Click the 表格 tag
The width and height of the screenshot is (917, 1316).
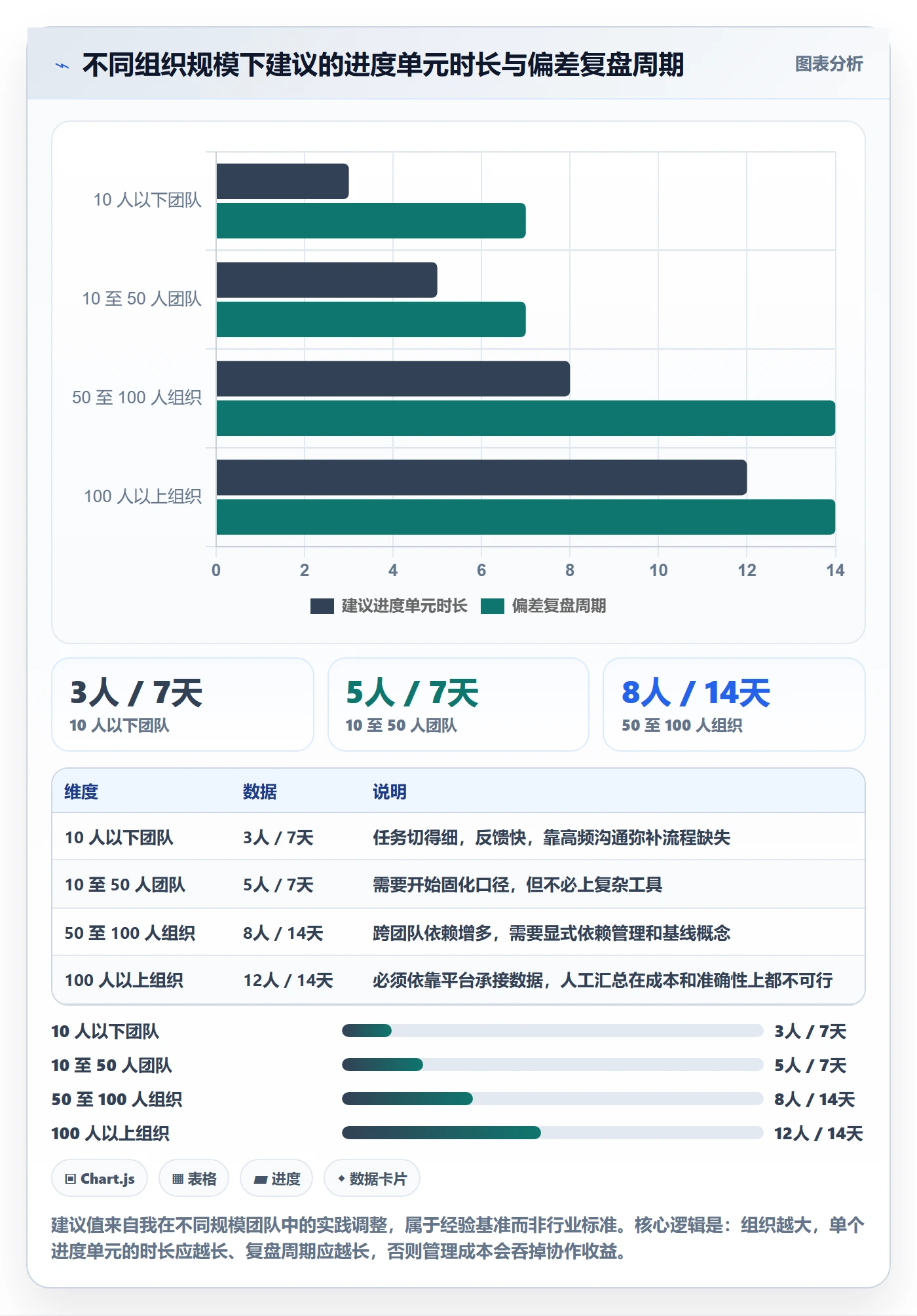[x=194, y=1179]
